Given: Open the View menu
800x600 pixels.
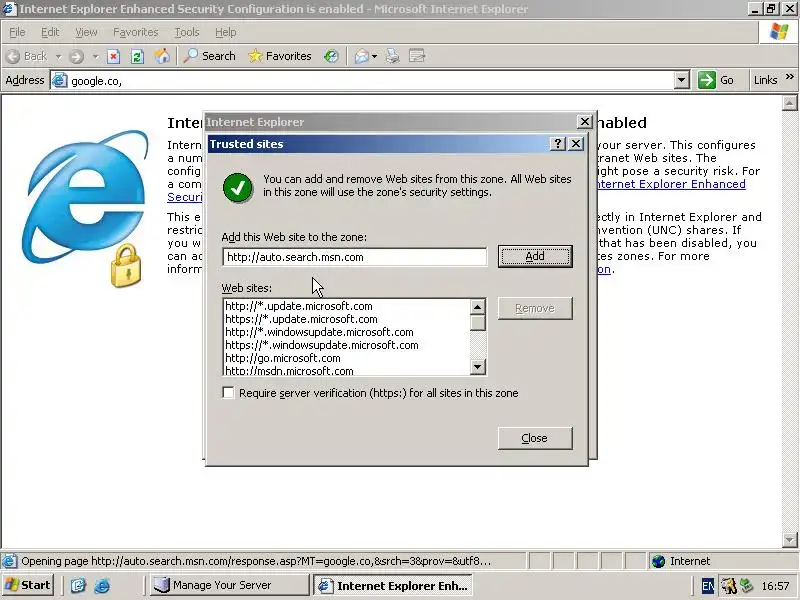Looking at the screenshot, I should pos(86,32).
